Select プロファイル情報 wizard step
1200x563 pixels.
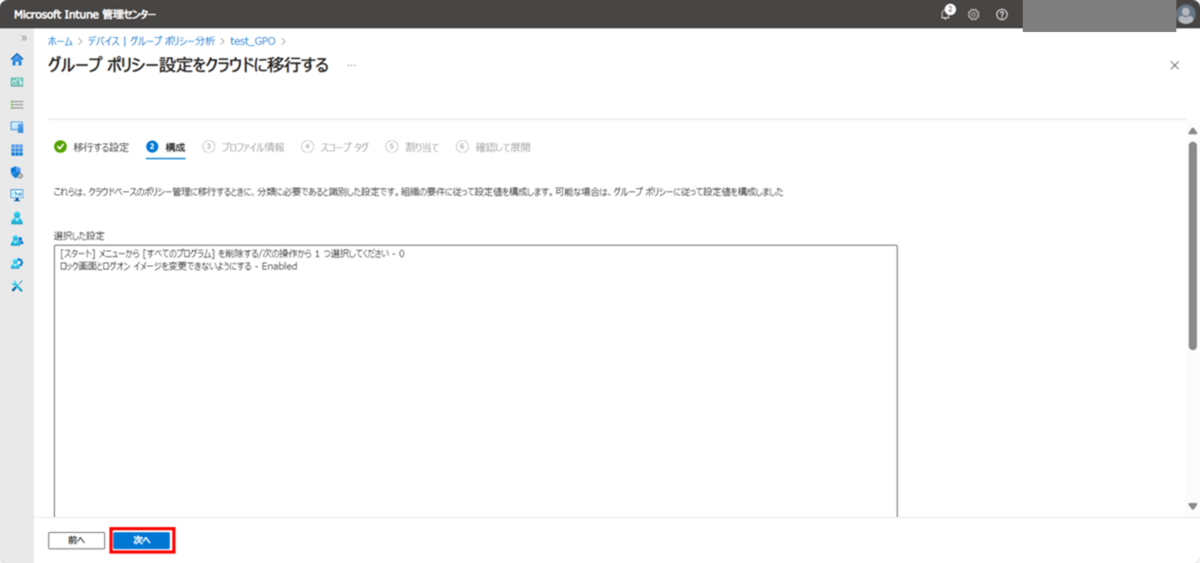243,147
